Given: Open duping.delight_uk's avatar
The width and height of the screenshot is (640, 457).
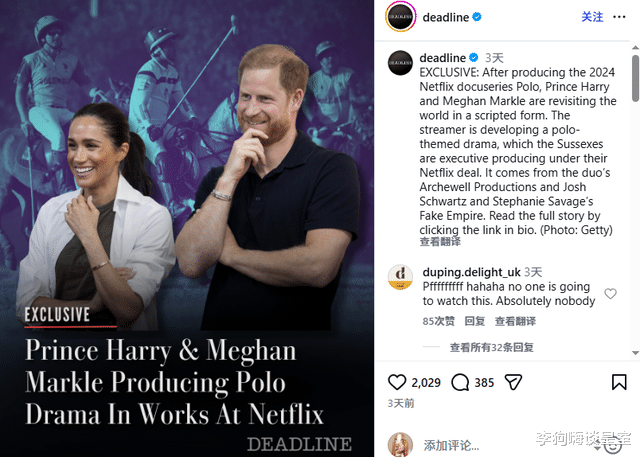Looking at the screenshot, I should [x=400, y=277].
